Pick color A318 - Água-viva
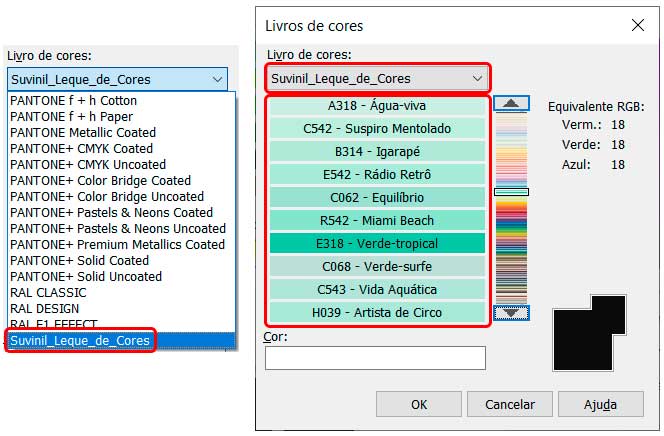Screen dimensions: 664x436 coord(377,106)
